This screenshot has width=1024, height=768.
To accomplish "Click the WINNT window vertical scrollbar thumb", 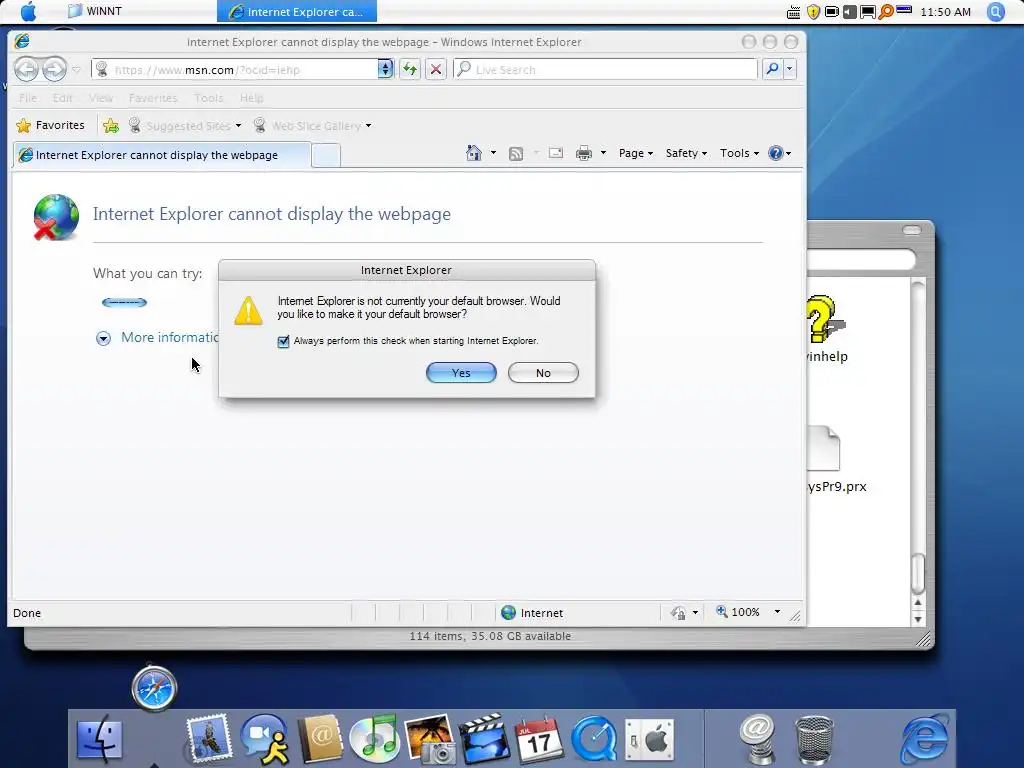I will click(x=918, y=573).
